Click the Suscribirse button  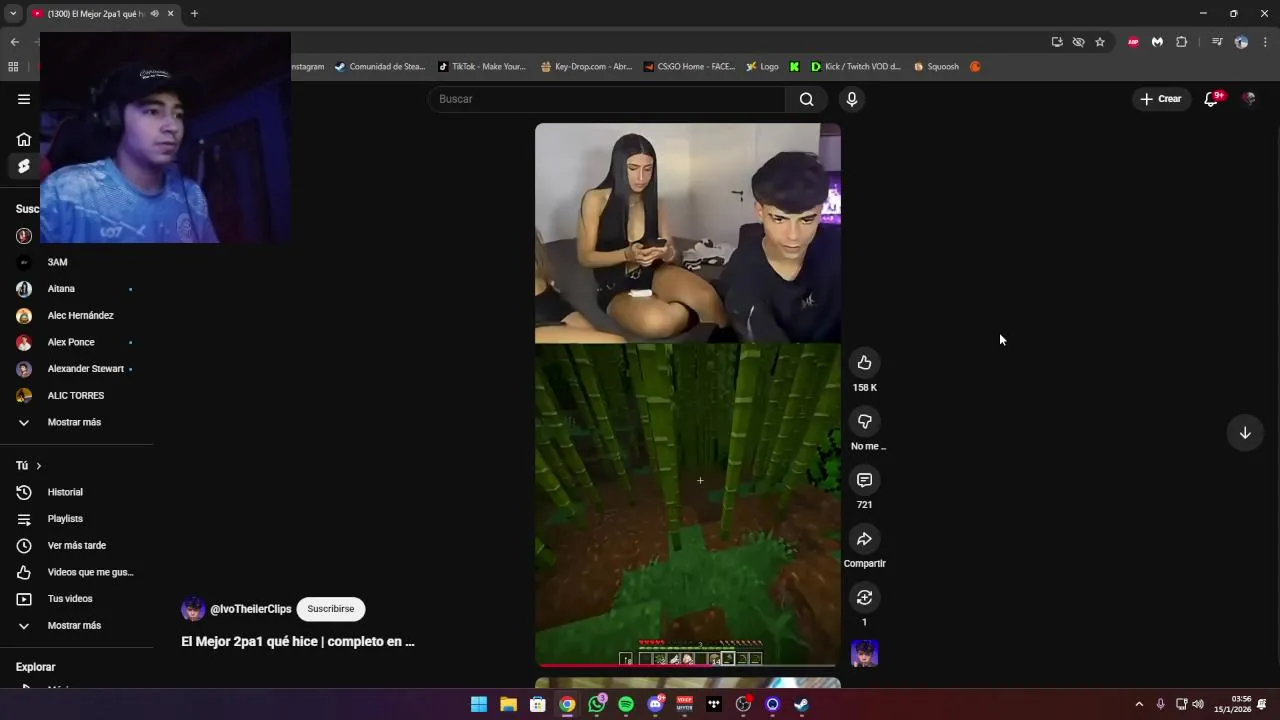pyautogui.click(x=331, y=609)
